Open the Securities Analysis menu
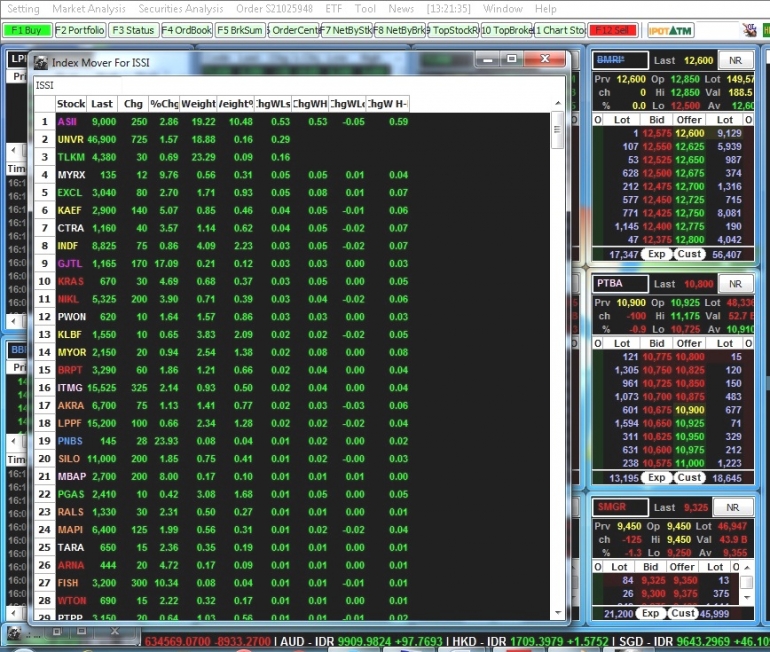 (x=181, y=9)
